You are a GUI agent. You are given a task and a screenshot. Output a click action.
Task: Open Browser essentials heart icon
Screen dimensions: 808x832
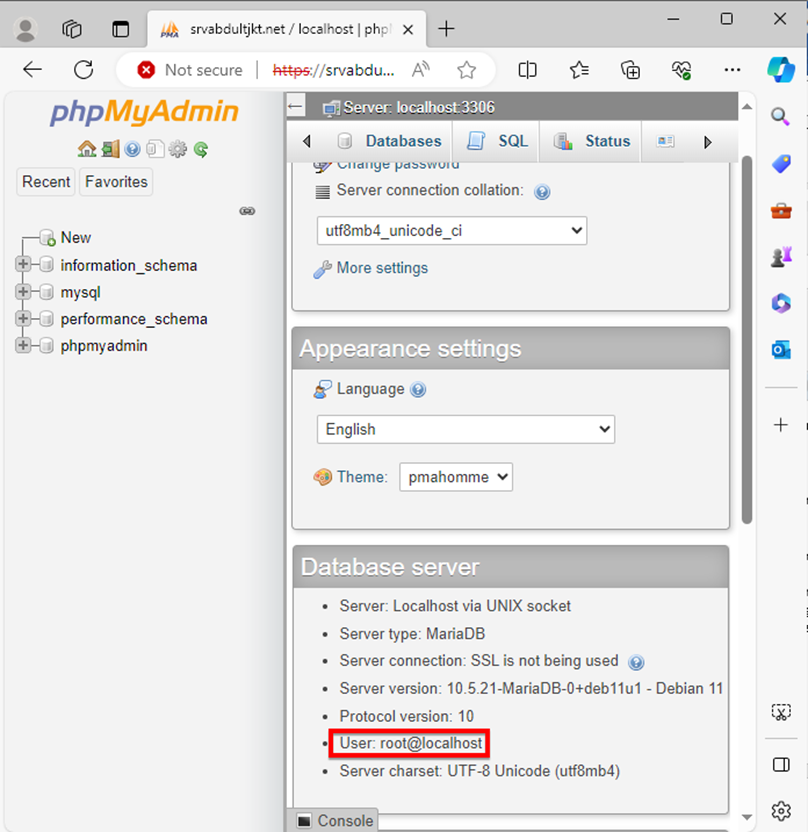point(681,70)
